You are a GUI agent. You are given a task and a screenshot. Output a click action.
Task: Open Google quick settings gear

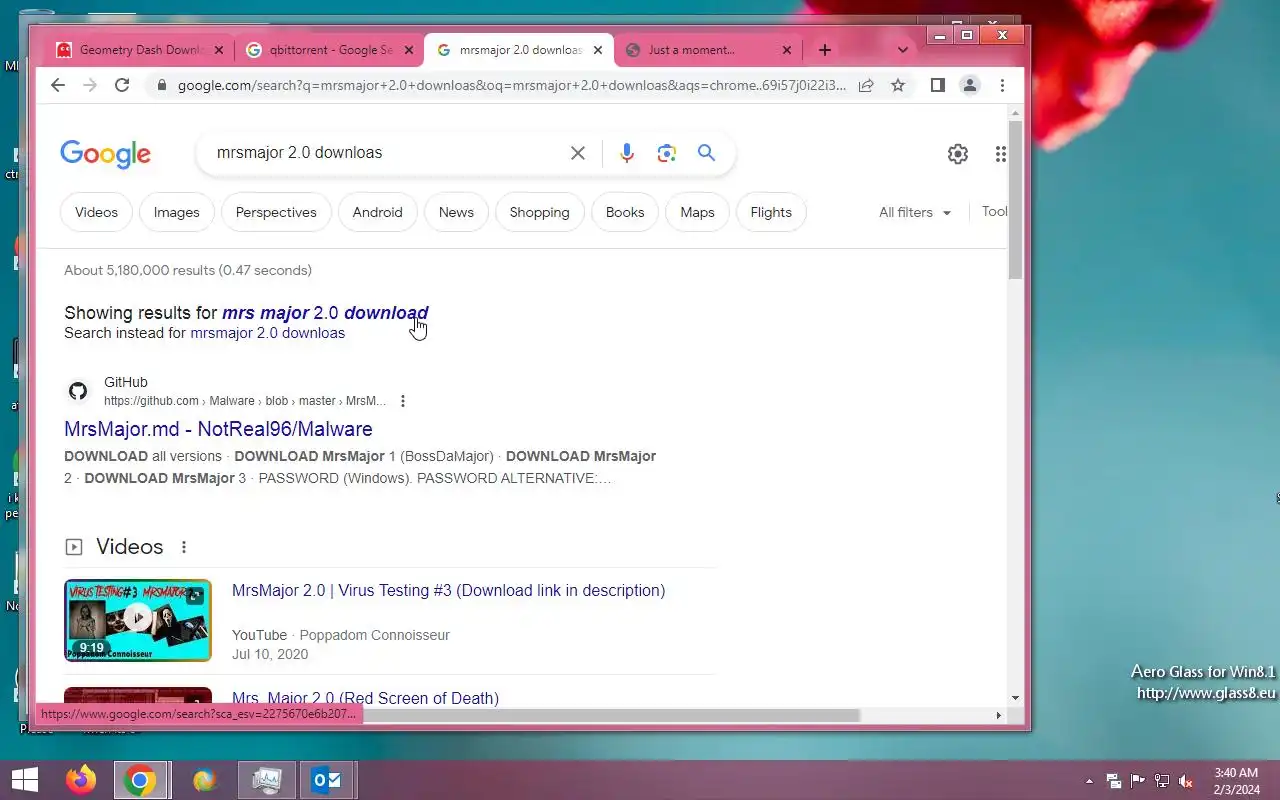(958, 154)
